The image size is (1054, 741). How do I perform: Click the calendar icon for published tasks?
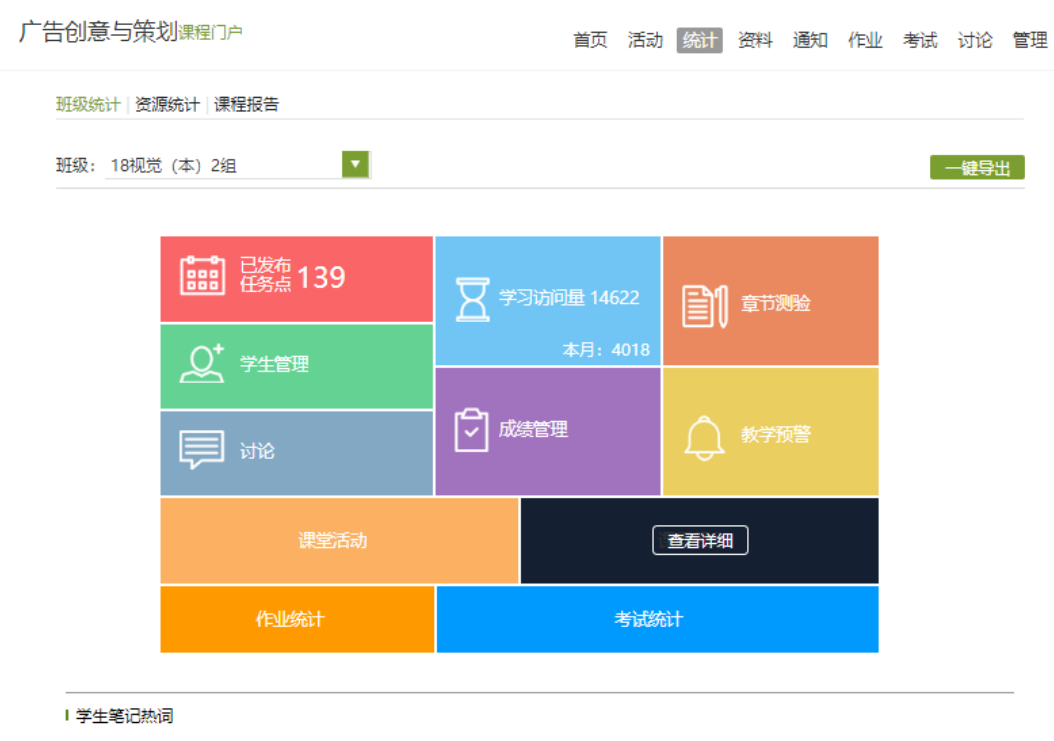[202, 276]
